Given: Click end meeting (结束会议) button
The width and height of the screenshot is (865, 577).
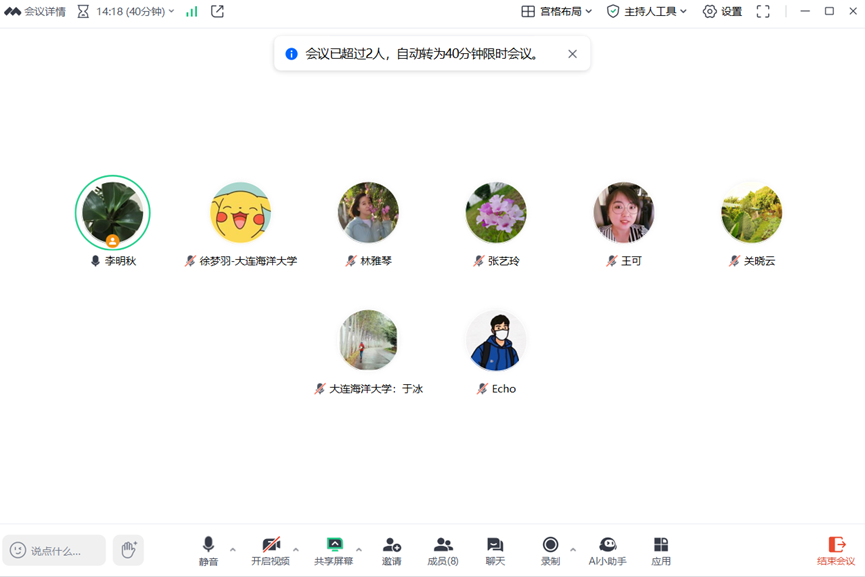Looking at the screenshot, I should 836,550.
